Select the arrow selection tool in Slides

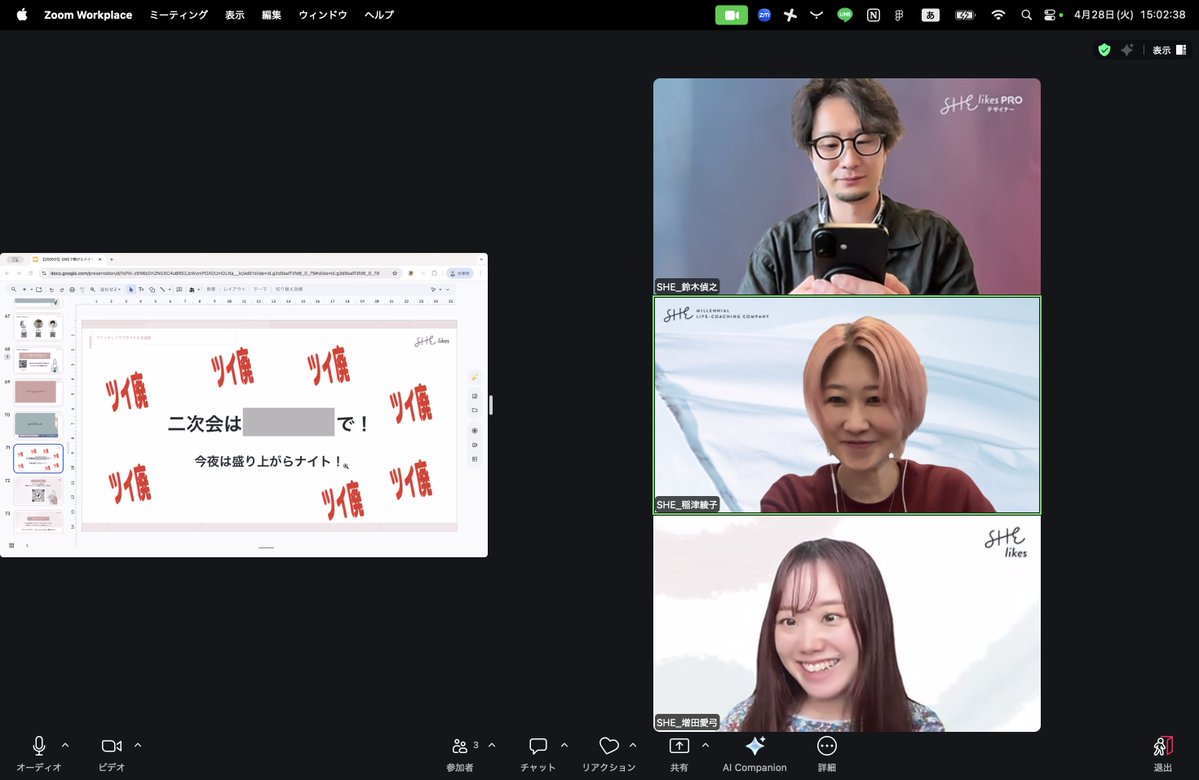(131, 289)
